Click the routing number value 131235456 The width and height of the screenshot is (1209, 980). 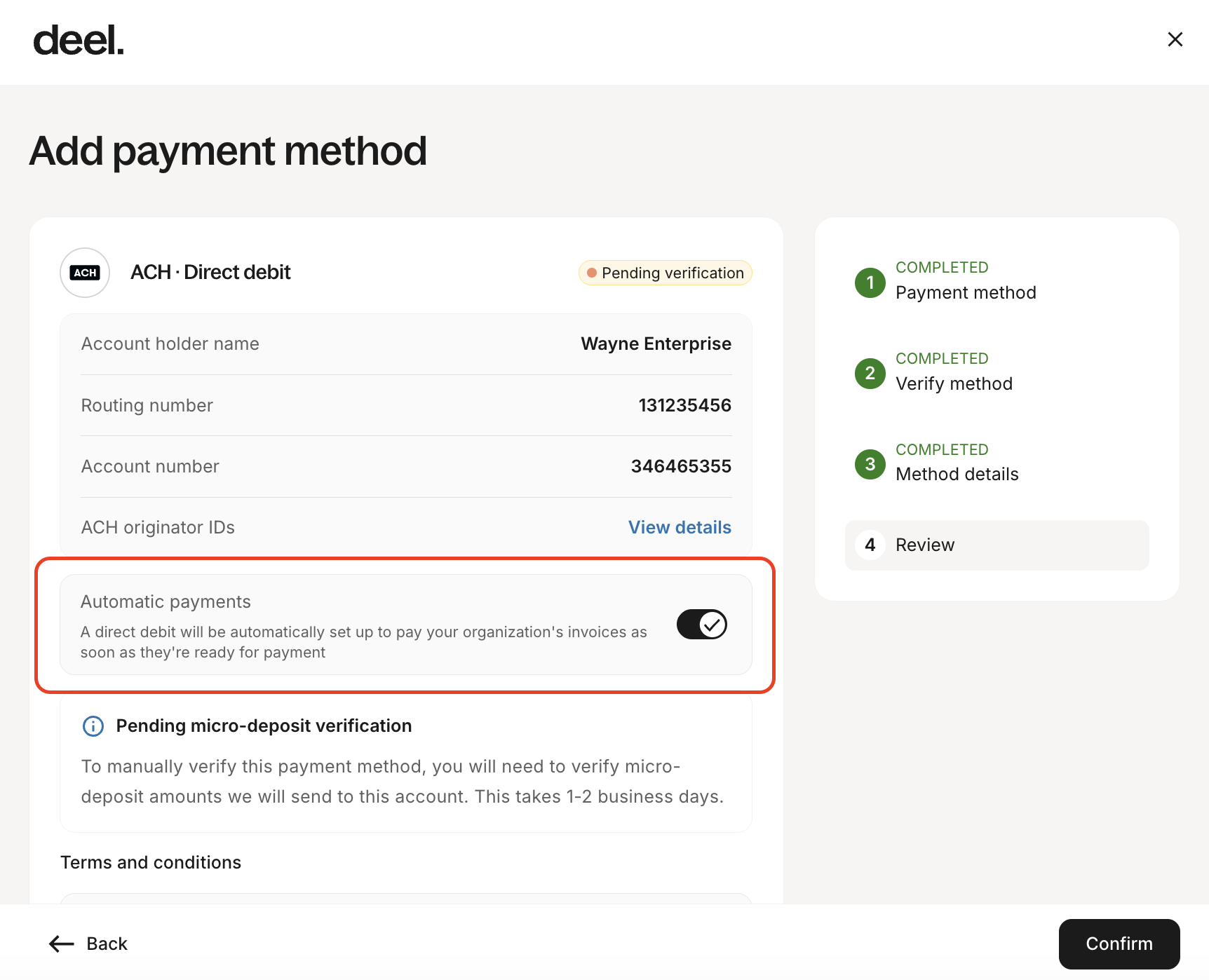pyautogui.click(x=684, y=405)
